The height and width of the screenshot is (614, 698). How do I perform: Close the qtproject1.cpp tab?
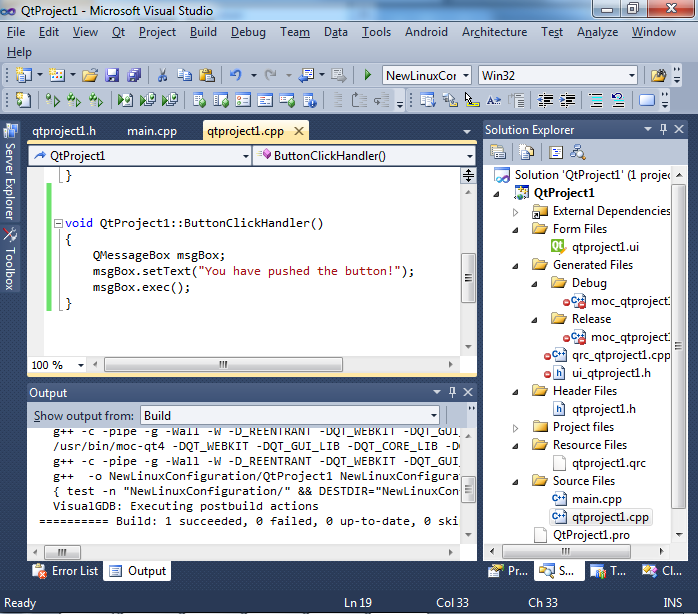click(x=299, y=131)
